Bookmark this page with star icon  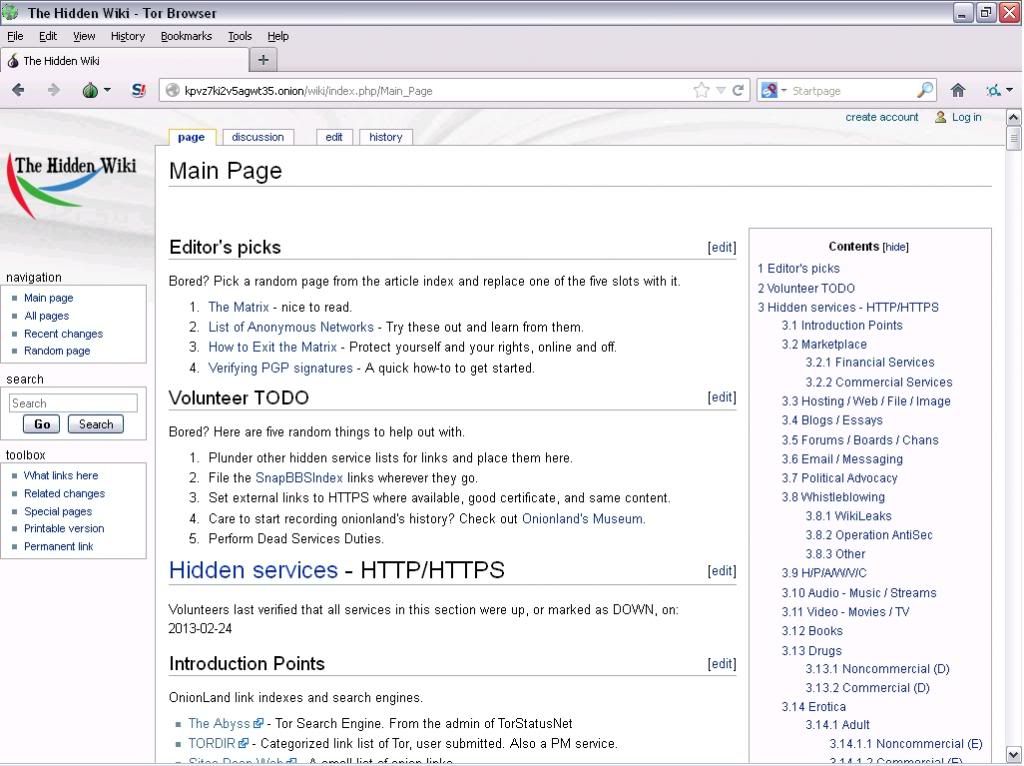[x=701, y=90]
